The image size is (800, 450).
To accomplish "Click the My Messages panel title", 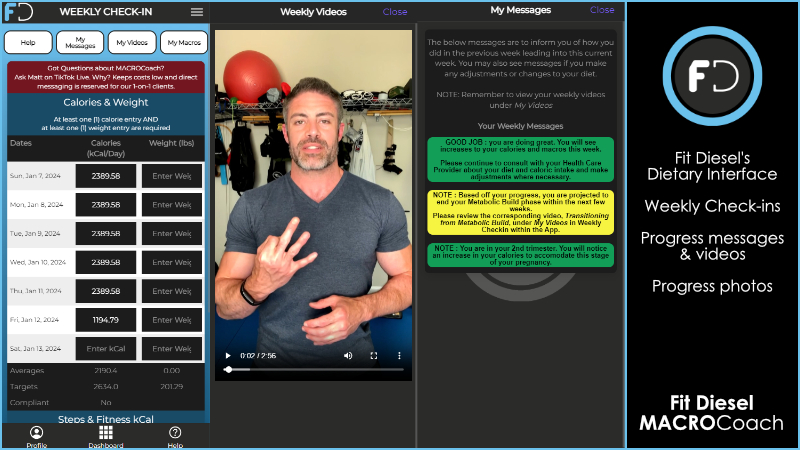I will coord(520,10).
